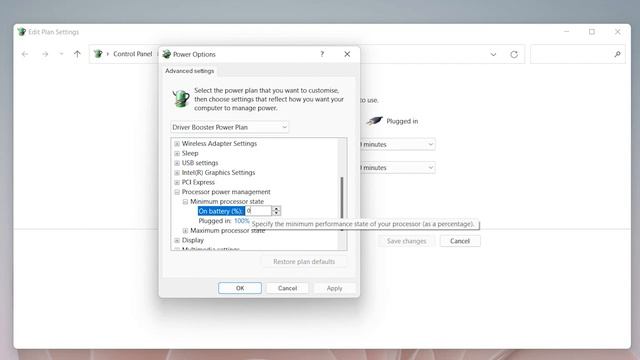Screen dimensions: 640x360
Task: Click the Apply button
Action: (334, 288)
